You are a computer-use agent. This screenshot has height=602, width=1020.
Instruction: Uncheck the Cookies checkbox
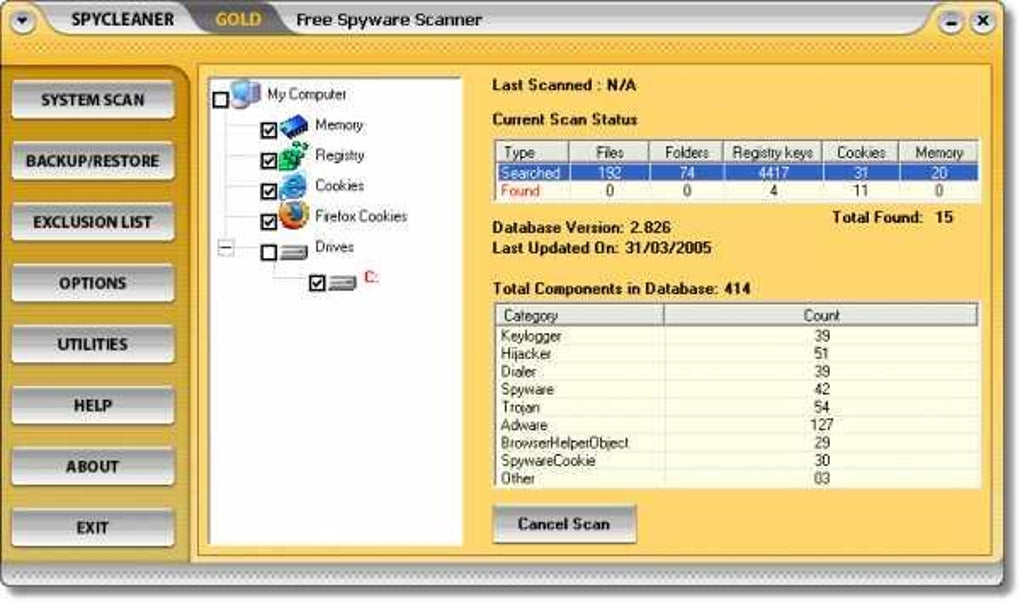pos(269,191)
